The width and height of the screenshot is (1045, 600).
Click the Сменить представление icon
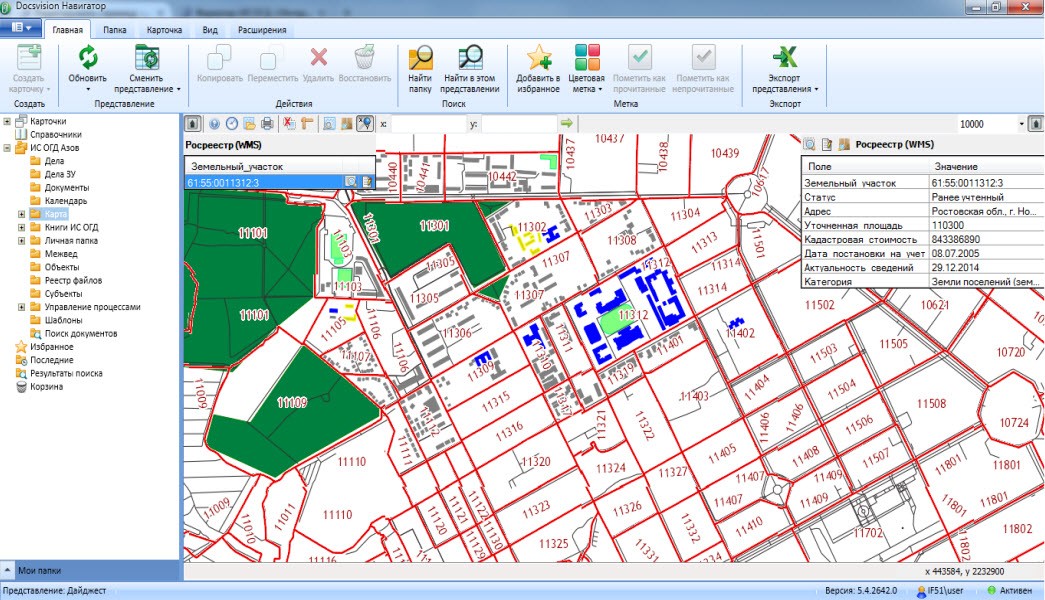point(147,57)
